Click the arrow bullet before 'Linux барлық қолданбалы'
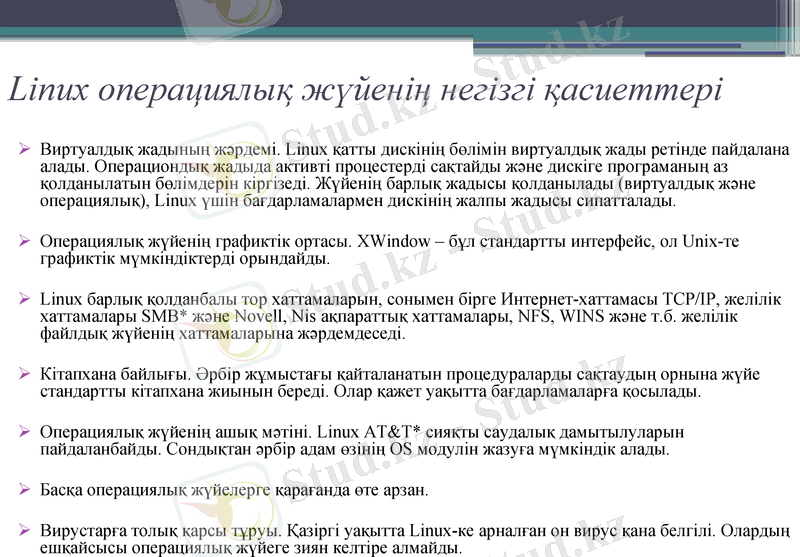Image resolution: width=800 pixels, height=557 pixels. [24, 298]
